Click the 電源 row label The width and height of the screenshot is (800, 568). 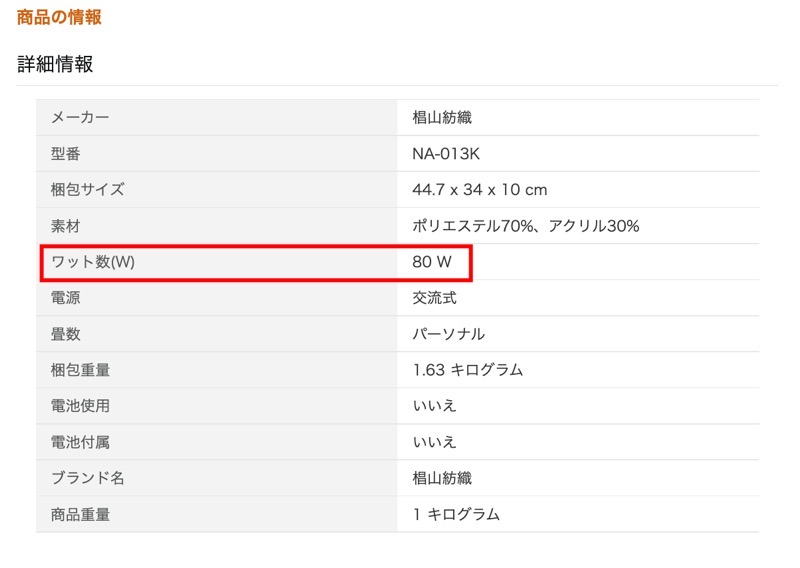(x=65, y=298)
